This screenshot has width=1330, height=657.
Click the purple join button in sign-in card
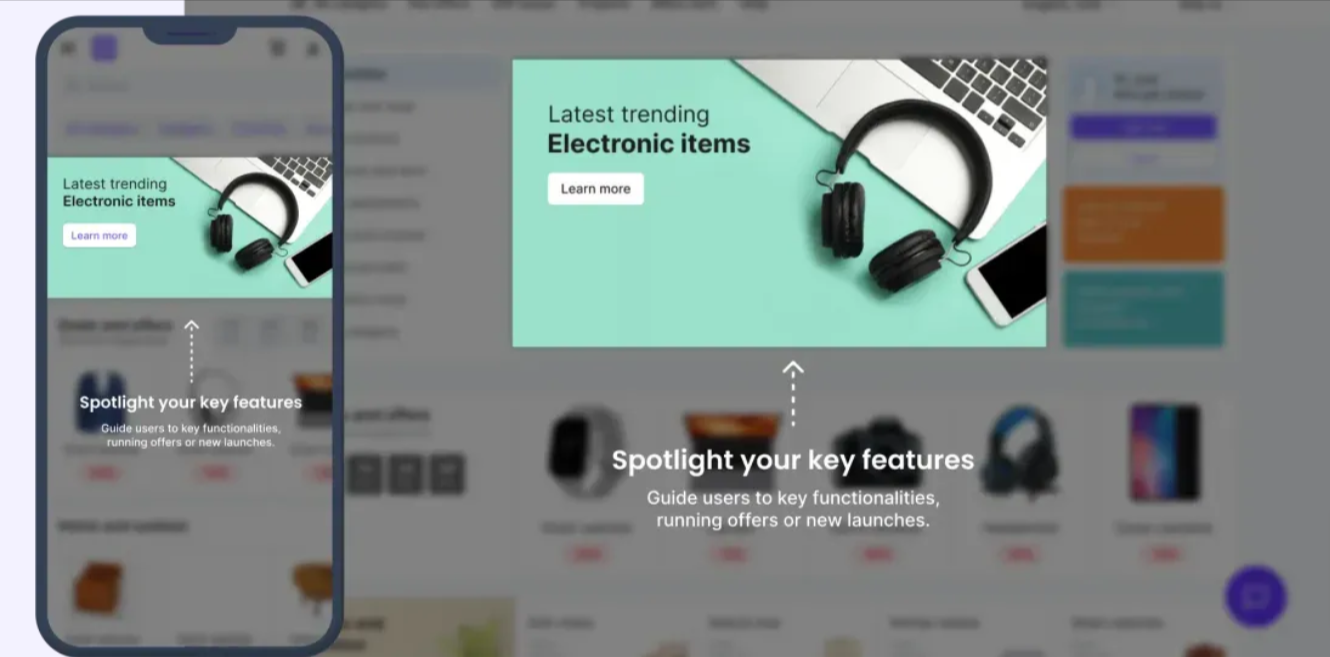1143,128
